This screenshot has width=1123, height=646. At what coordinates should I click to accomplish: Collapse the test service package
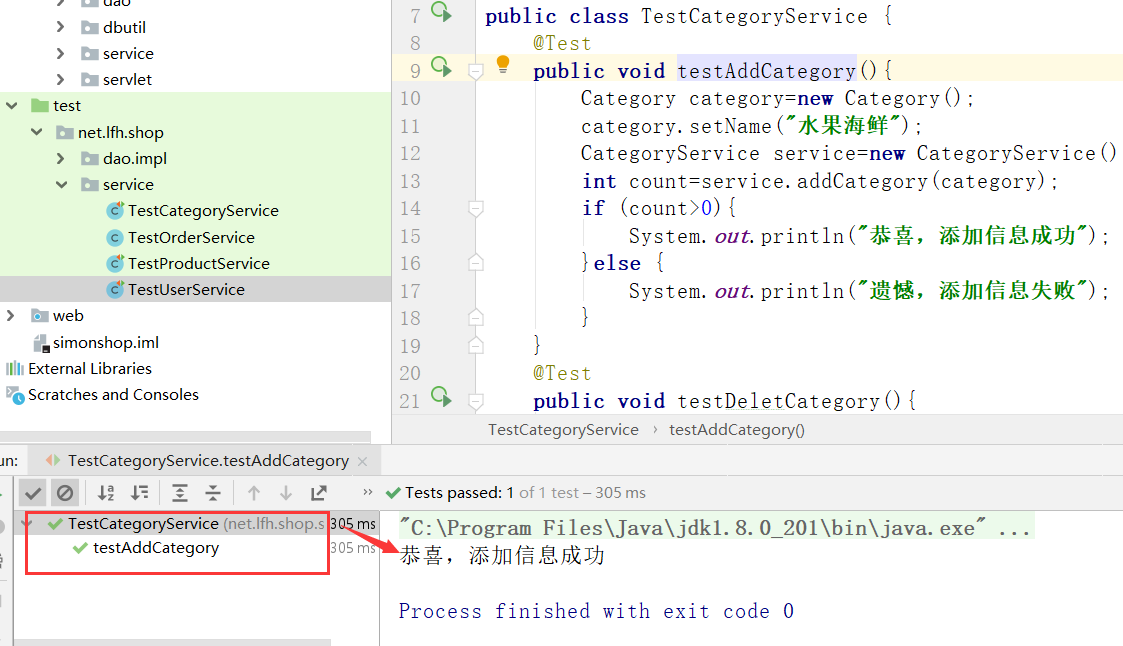pyautogui.click(x=62, y=185)
